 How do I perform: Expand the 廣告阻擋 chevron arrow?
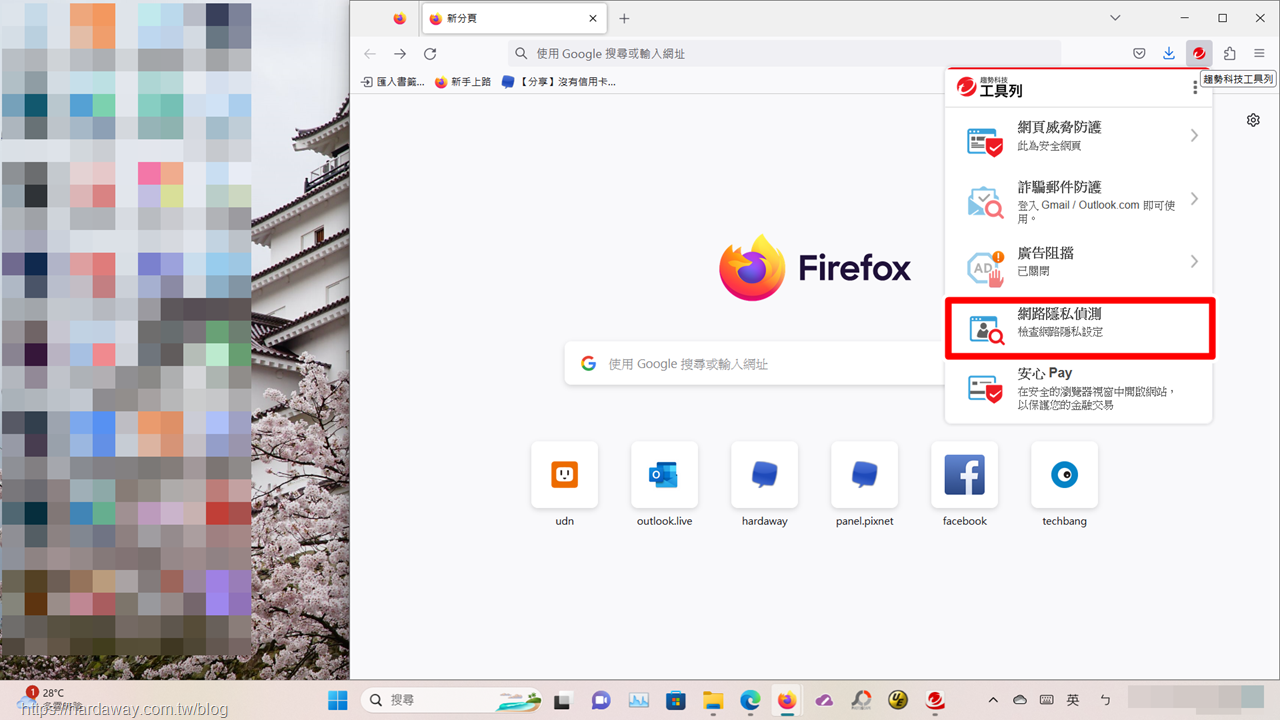[1194, 261]
